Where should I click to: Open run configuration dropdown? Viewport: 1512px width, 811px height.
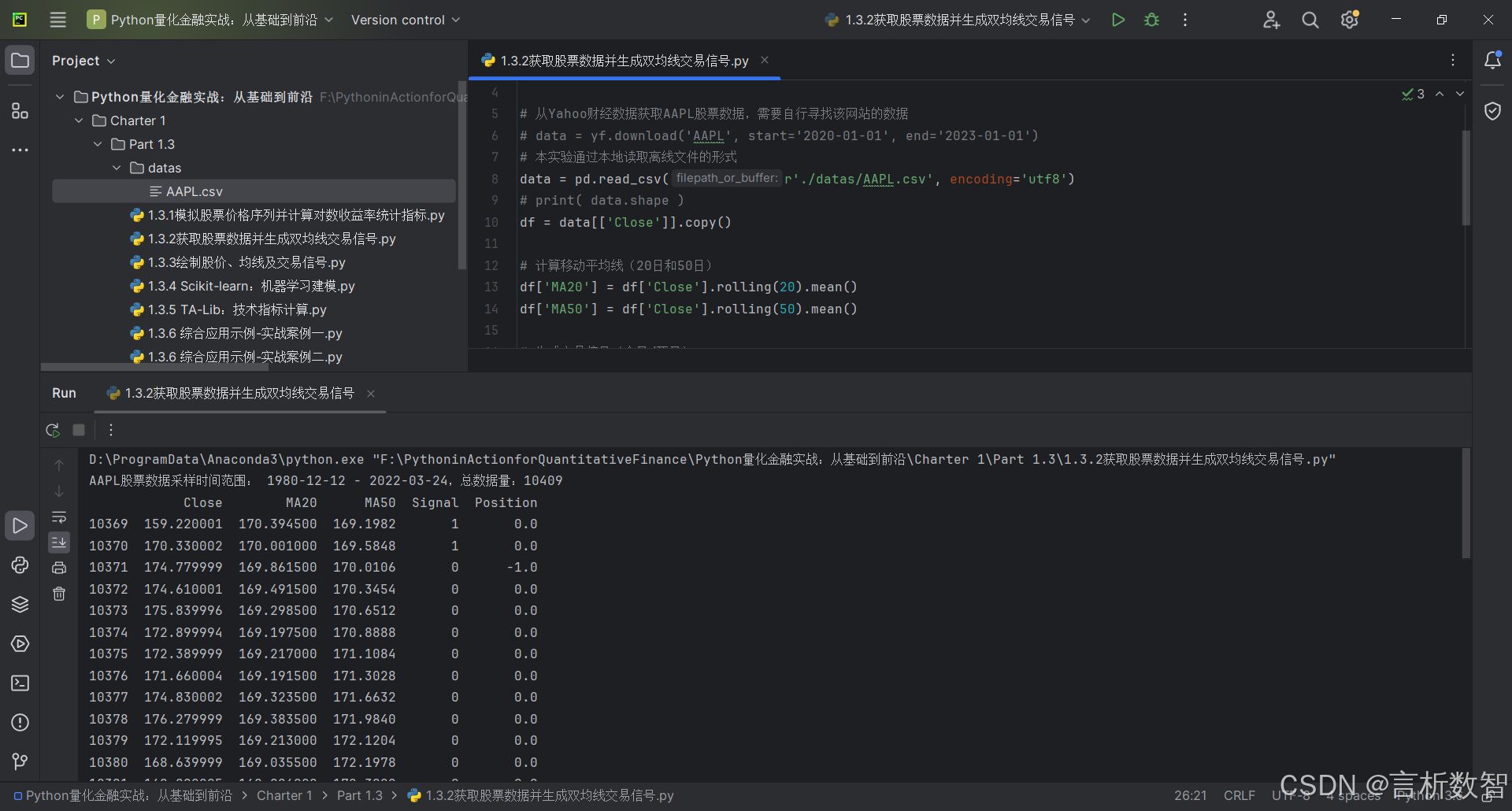[x=958, y=20]
